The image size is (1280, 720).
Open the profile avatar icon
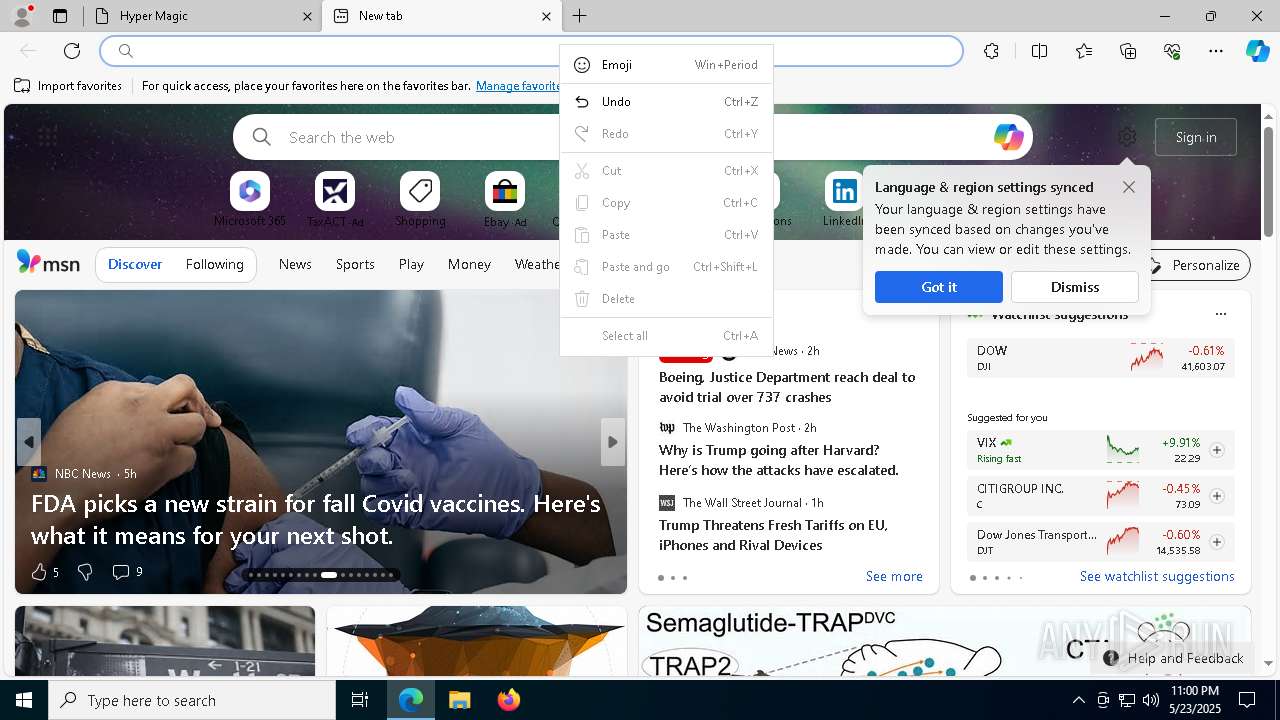pos(22,16)
